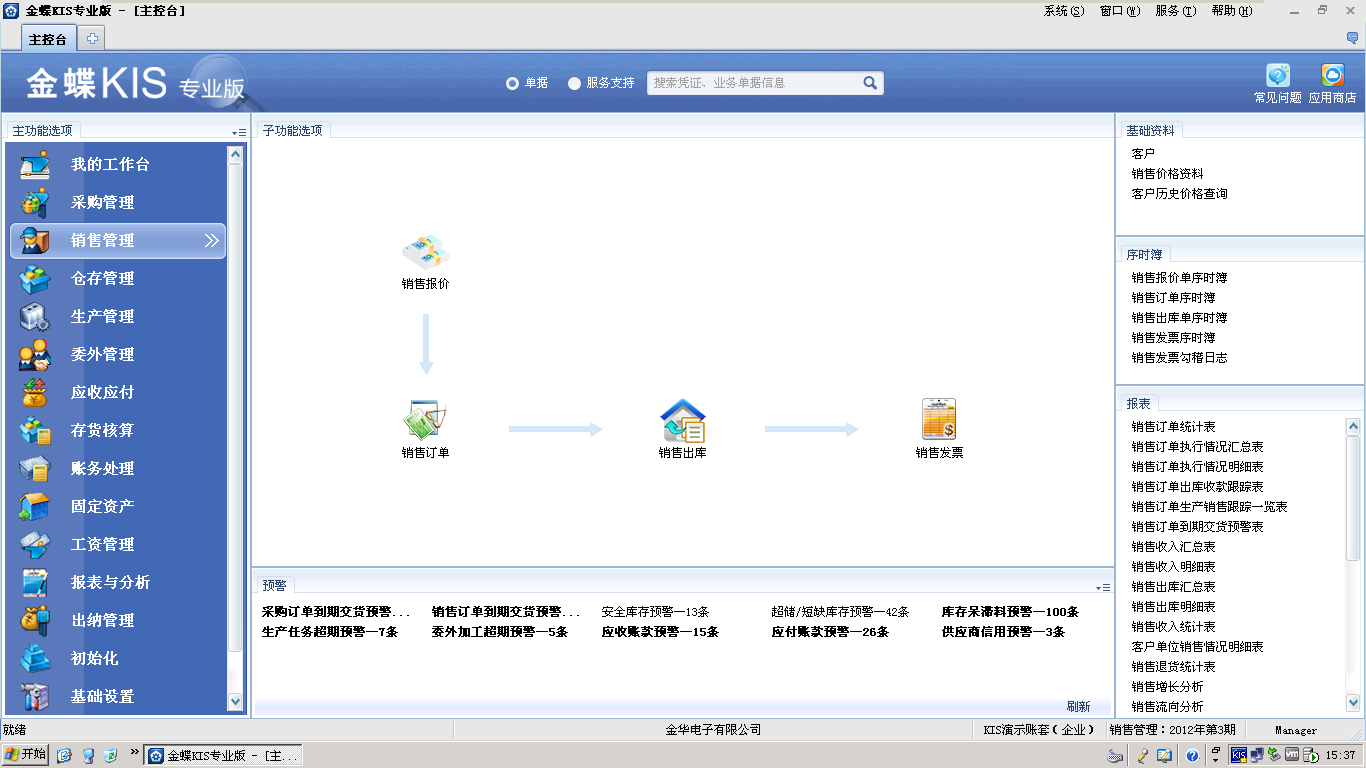Open 销售出库明细表 report
The height and width of the screenshot is (768, 1366).
1173,607
